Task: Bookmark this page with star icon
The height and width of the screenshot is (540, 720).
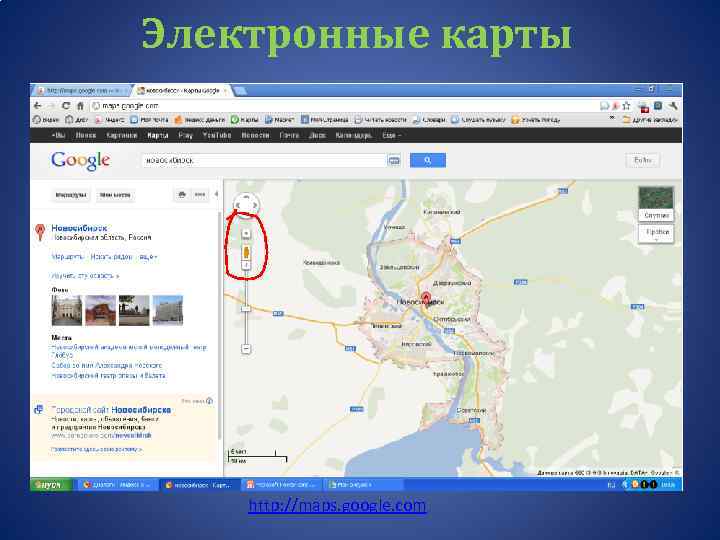Action: coord(626,106)
